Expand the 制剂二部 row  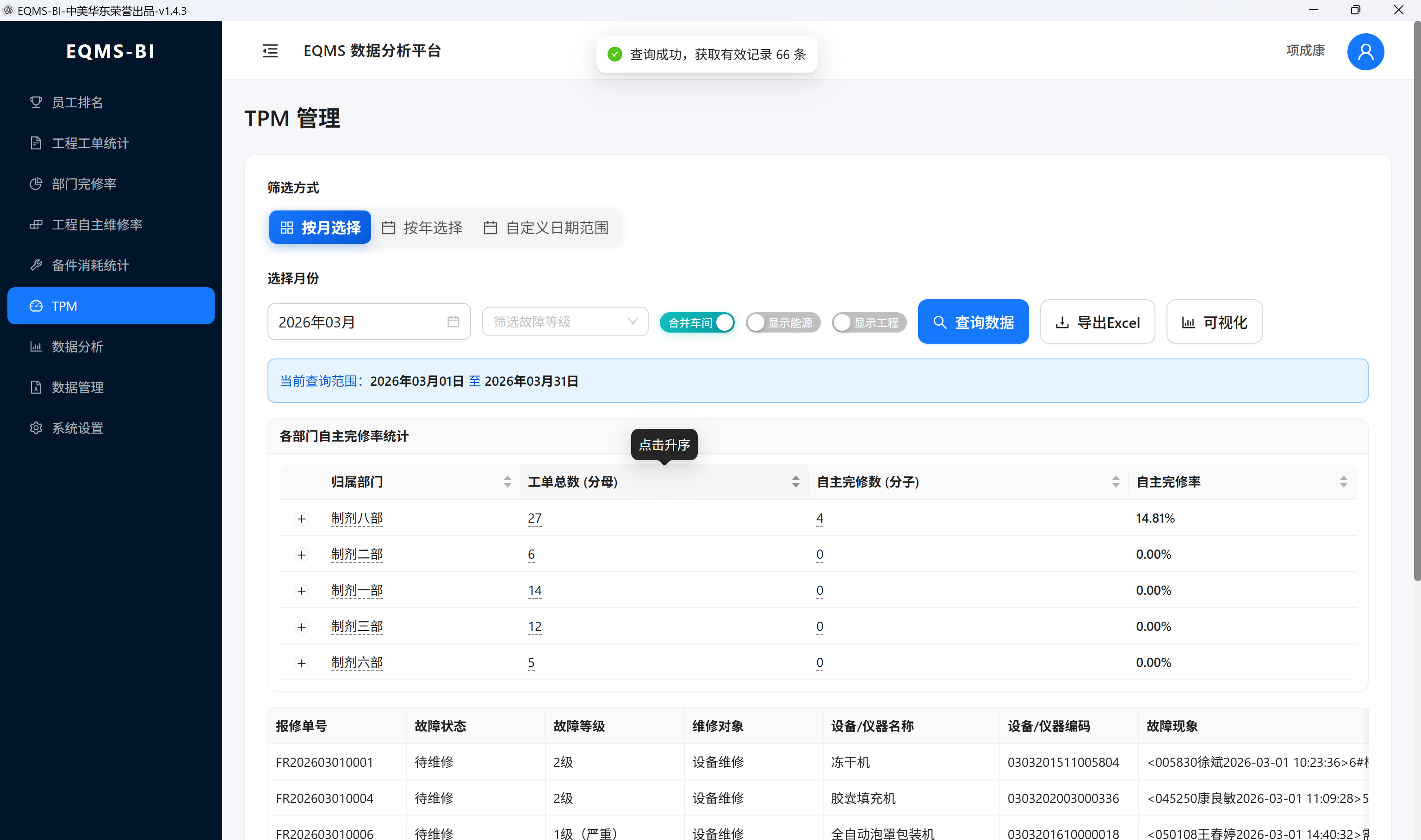(302, 555)
